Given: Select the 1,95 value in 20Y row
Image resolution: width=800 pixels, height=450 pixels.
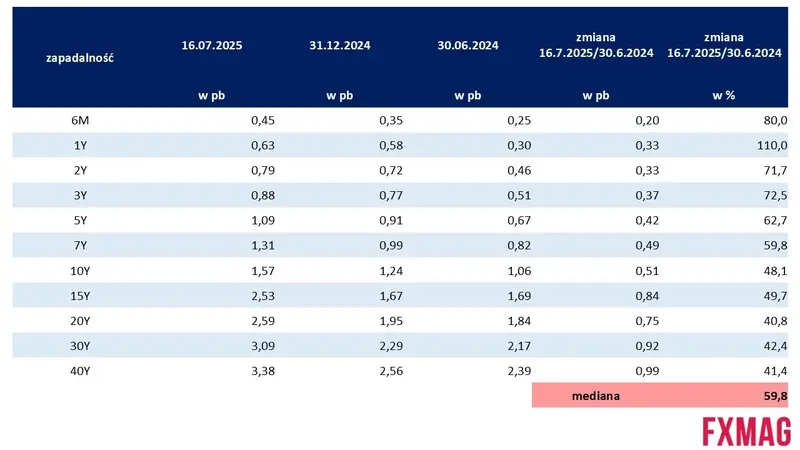Looking at the screenshot, I should tap(391, 321).
